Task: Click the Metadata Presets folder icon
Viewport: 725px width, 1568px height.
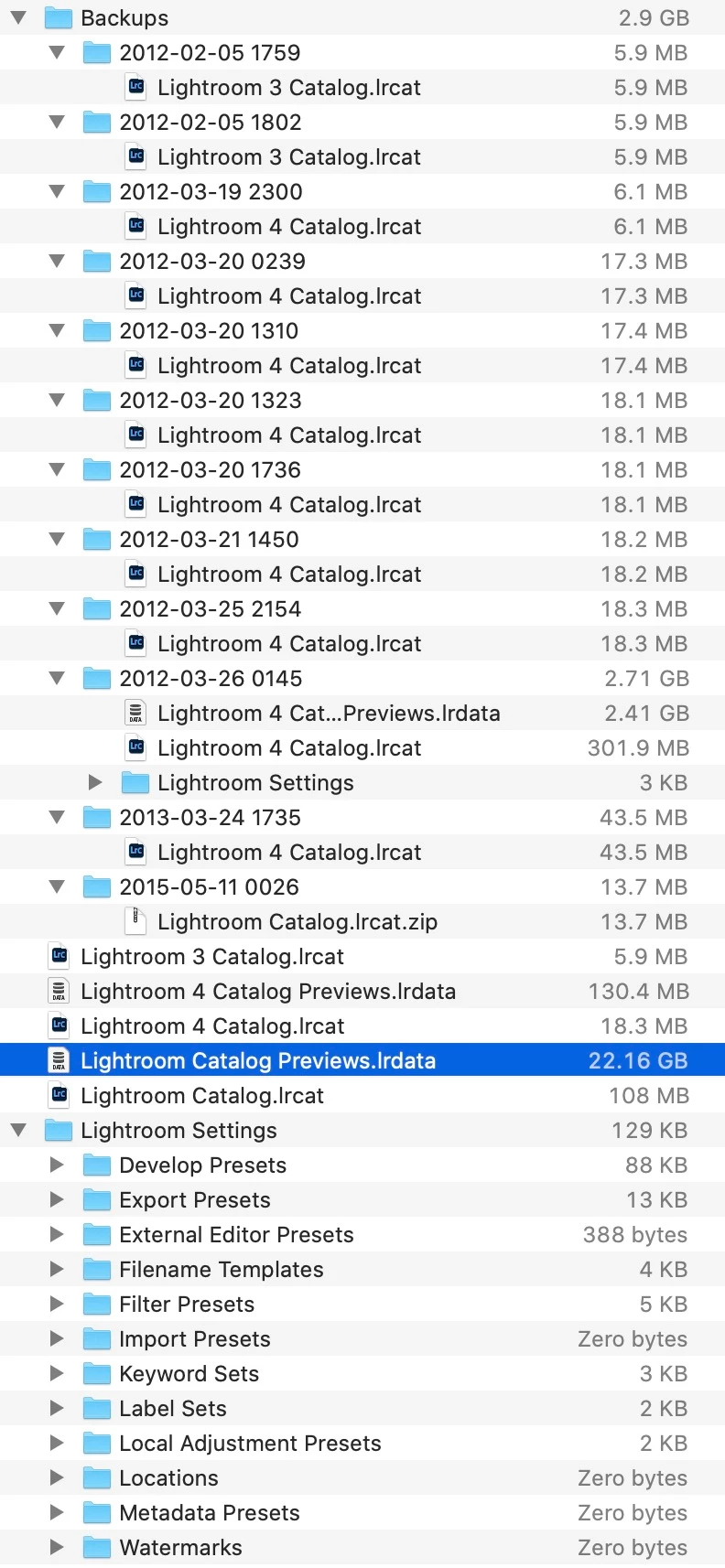Action: click(97, 1512)
